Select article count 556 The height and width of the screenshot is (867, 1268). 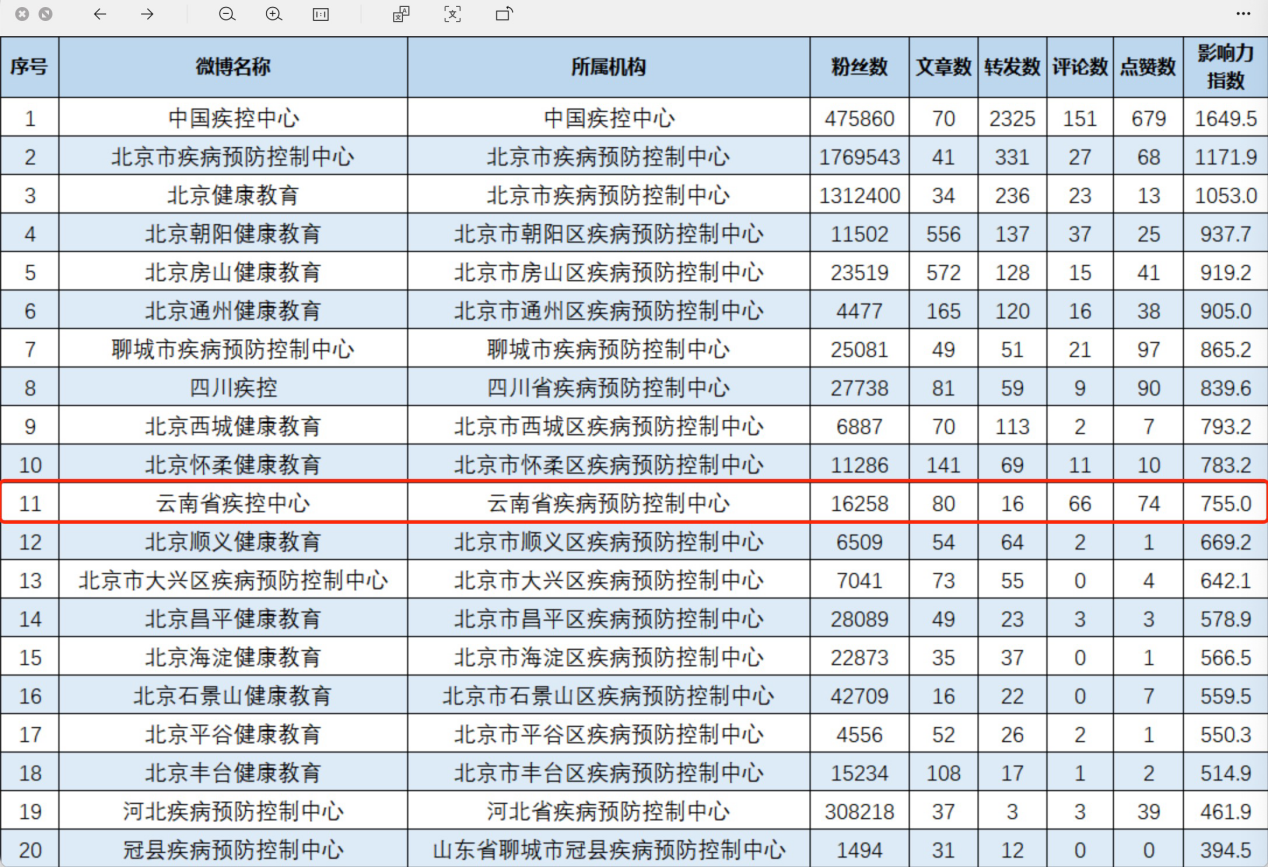click(x=944, y=234)
